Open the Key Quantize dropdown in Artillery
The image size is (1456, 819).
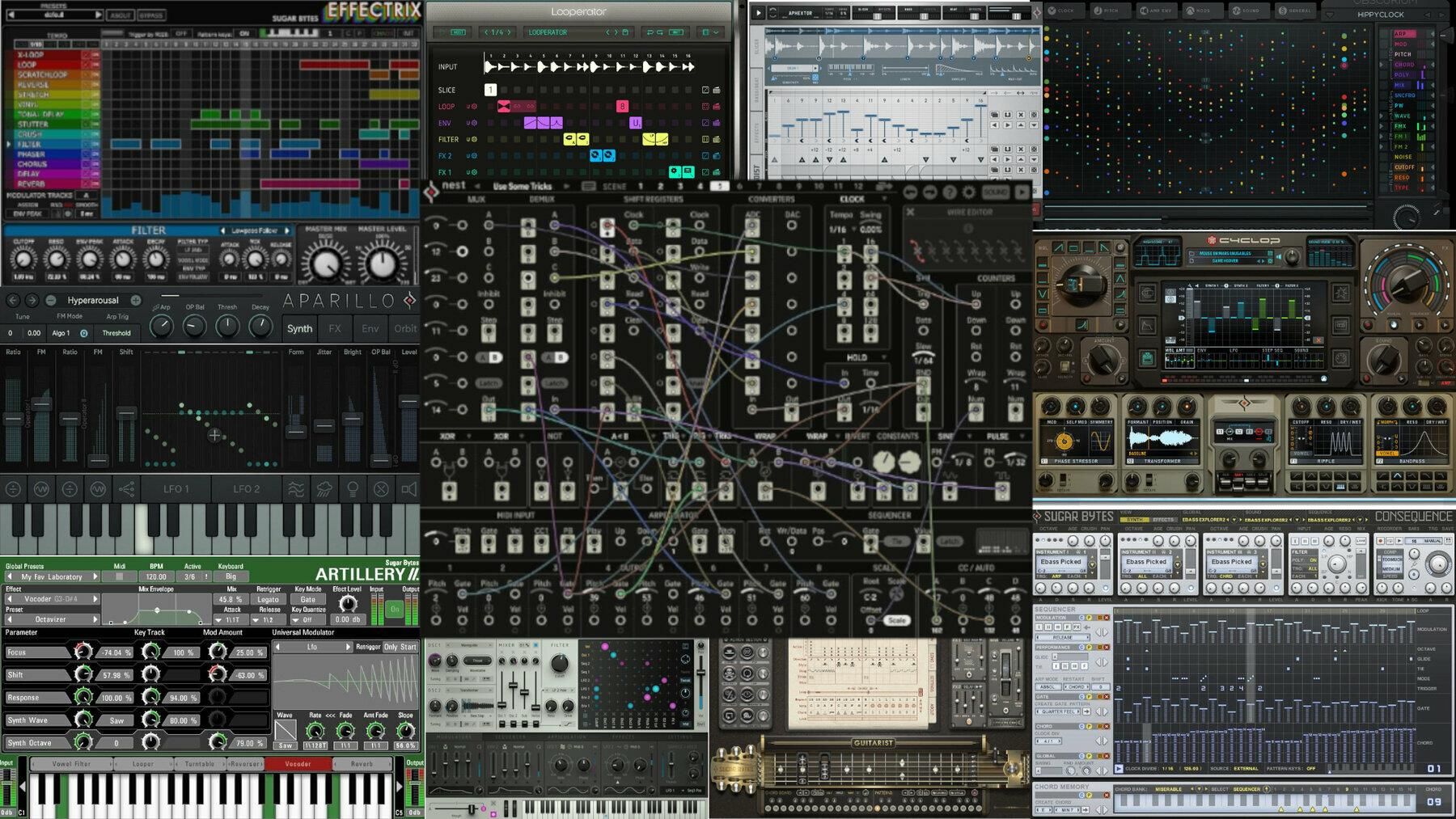(x=307, y=619)
